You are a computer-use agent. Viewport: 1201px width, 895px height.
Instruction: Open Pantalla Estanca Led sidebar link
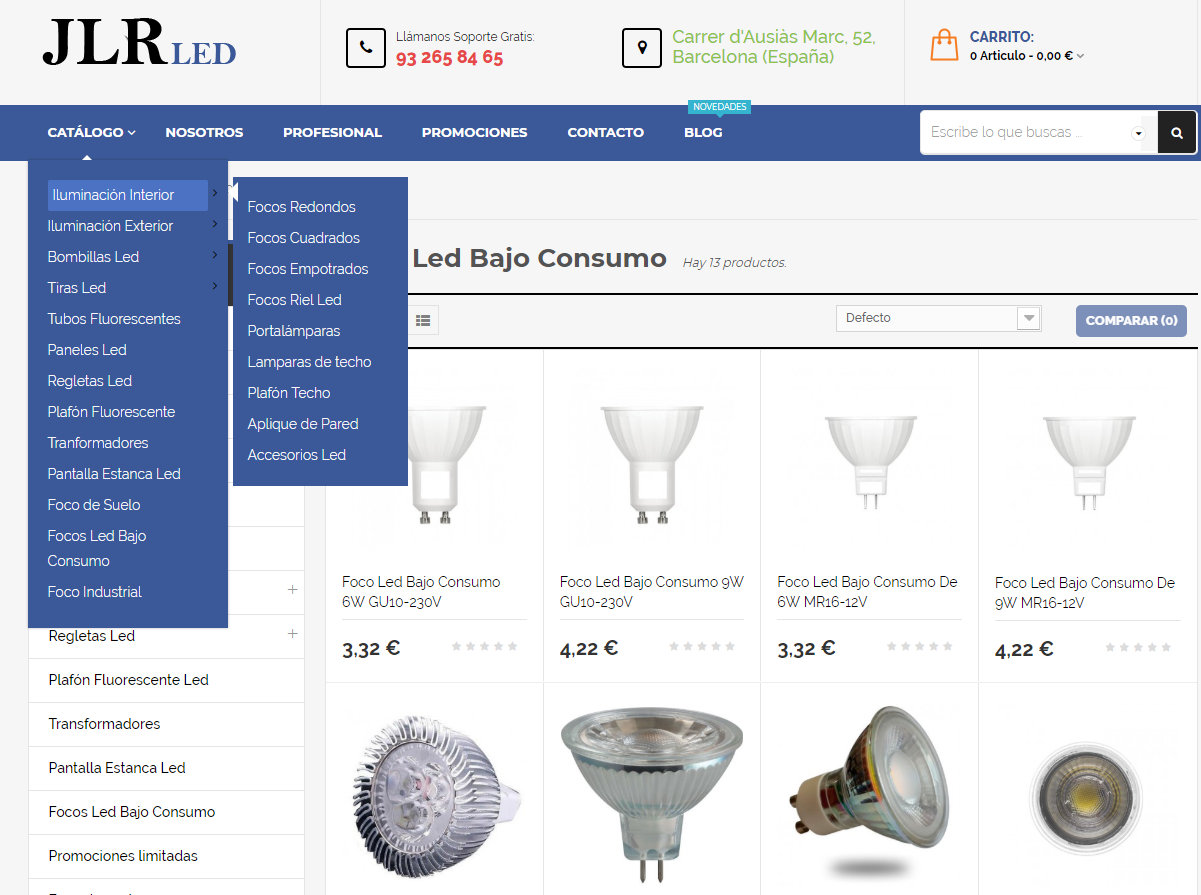pos(117,768)
